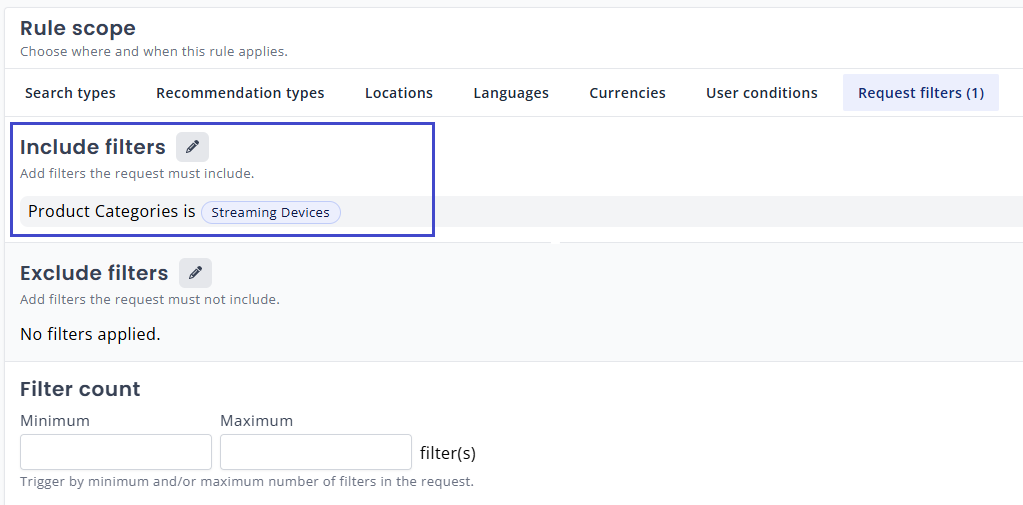
Task: Click the 'No filters applied.' message
Action: [x=90, y=334]
